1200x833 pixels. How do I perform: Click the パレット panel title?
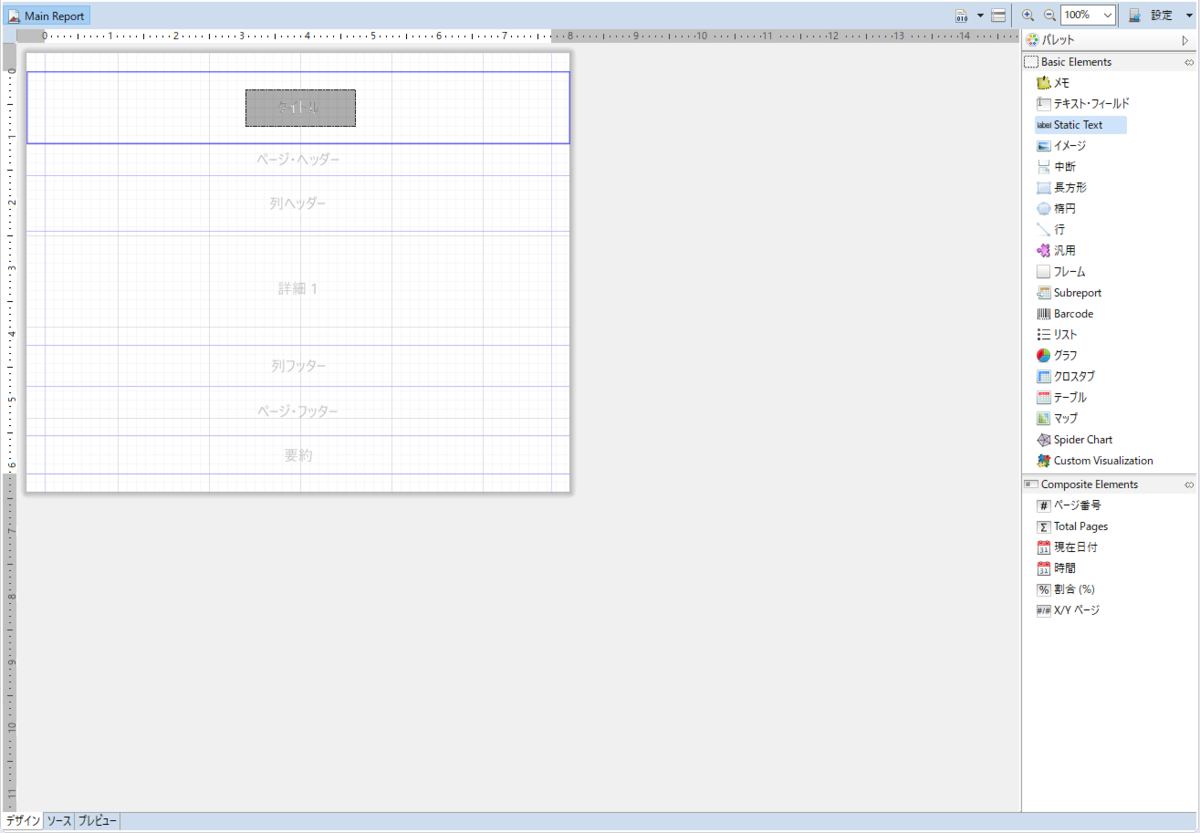coord(1059,41)
